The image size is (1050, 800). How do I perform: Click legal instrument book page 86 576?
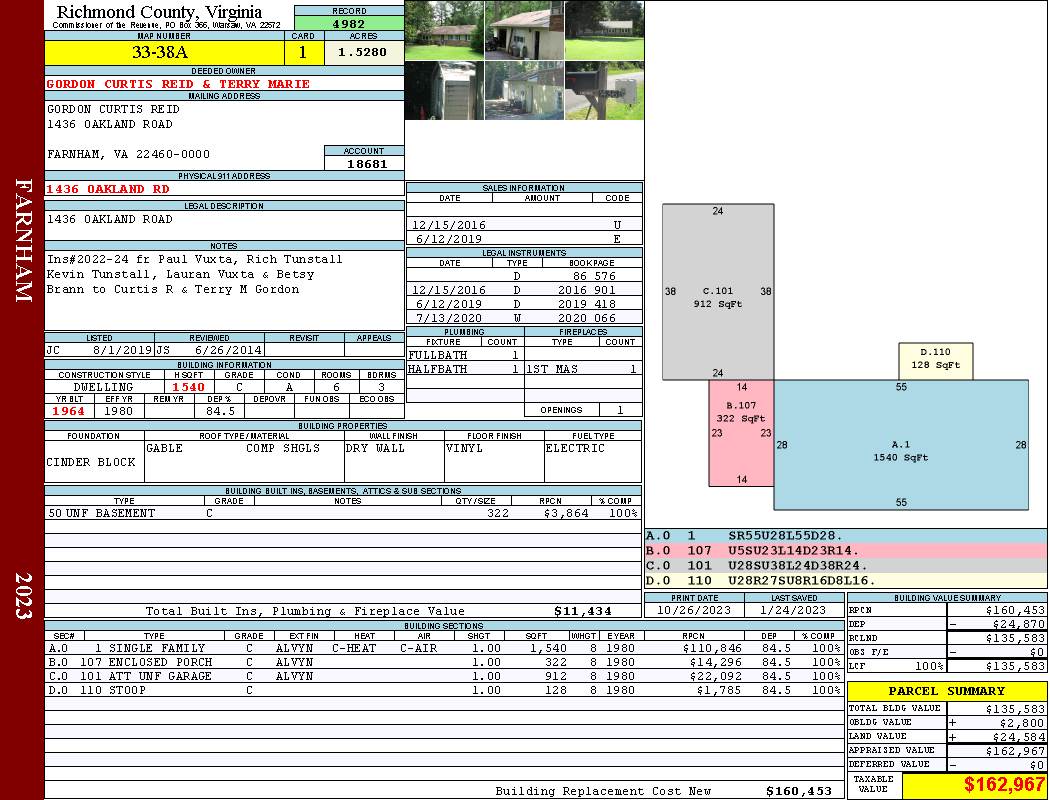(594, 276)
